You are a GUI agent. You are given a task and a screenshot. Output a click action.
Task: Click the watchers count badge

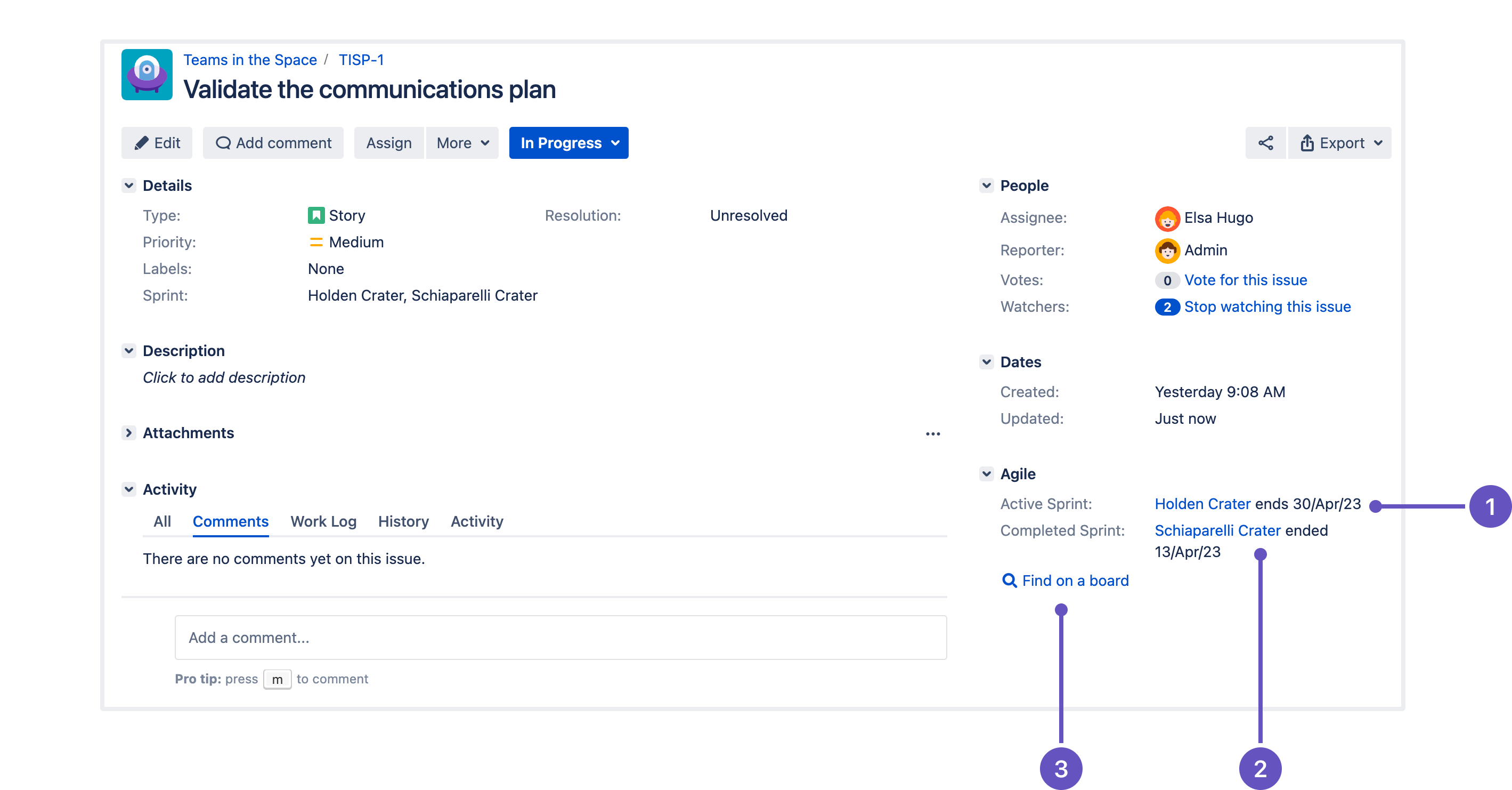(1166, 307)
